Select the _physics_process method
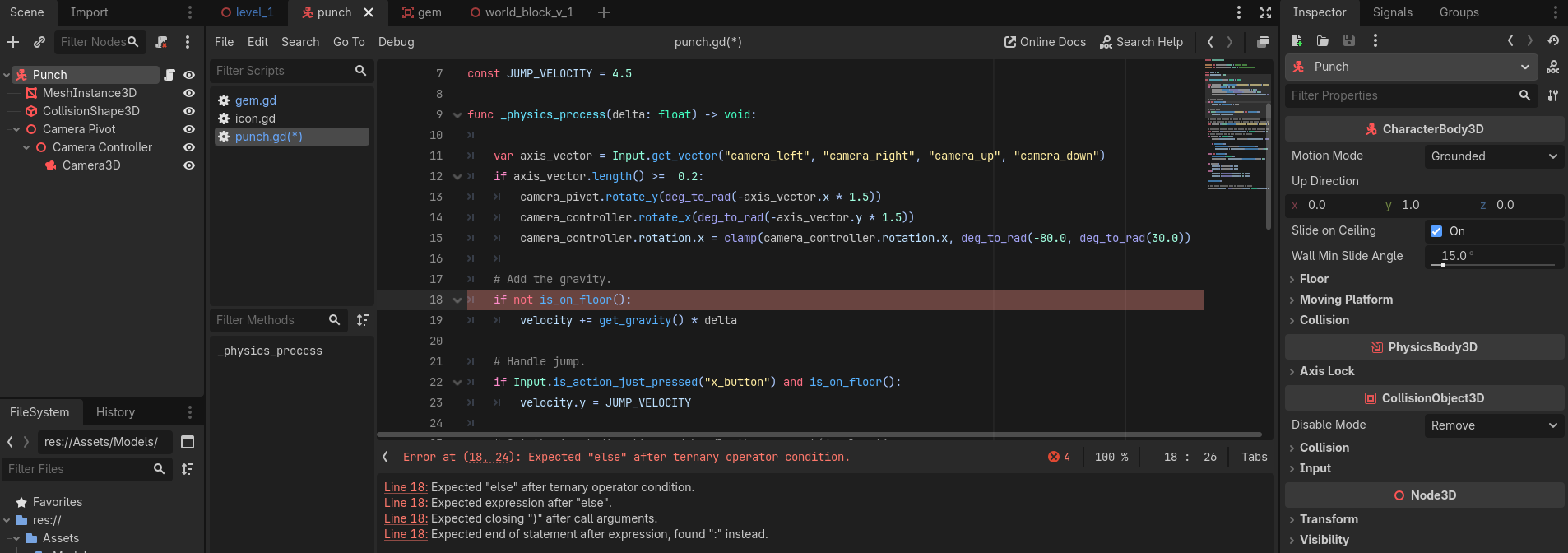Image resolution: width=1568 pixels, height=553 pixels. point(270,351)
